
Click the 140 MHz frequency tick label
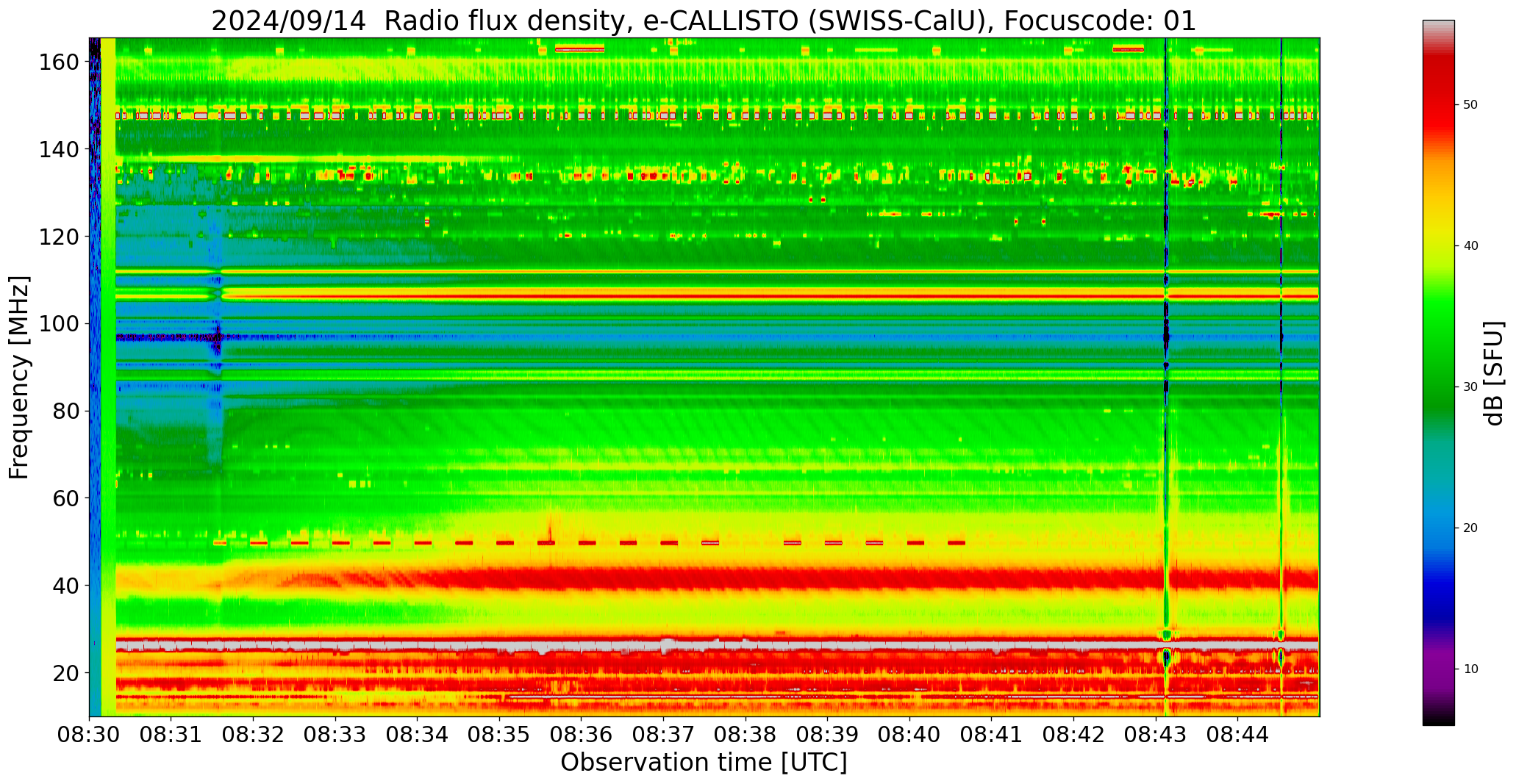(x=59, y=150)
